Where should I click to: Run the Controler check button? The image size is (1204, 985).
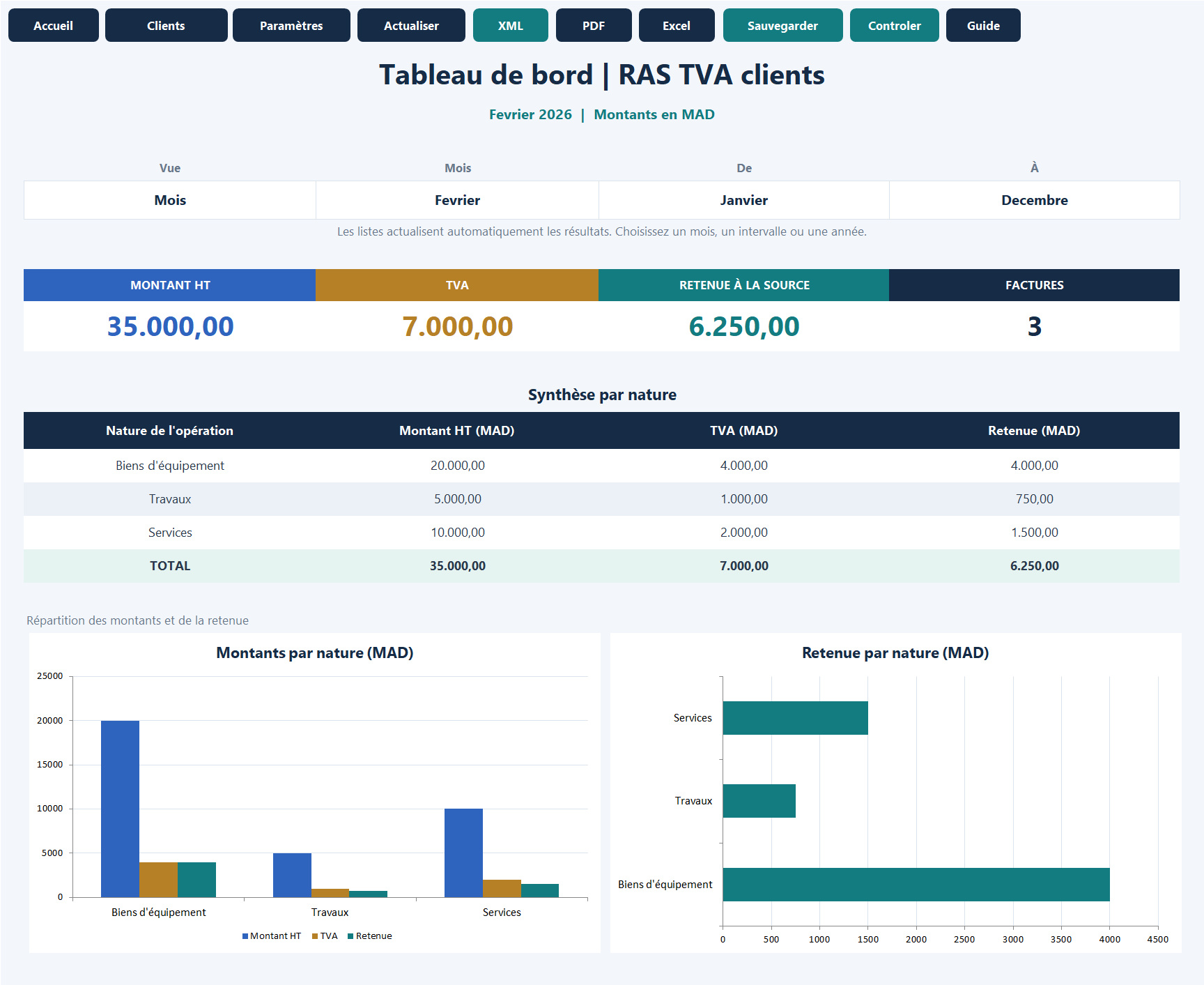895,25
